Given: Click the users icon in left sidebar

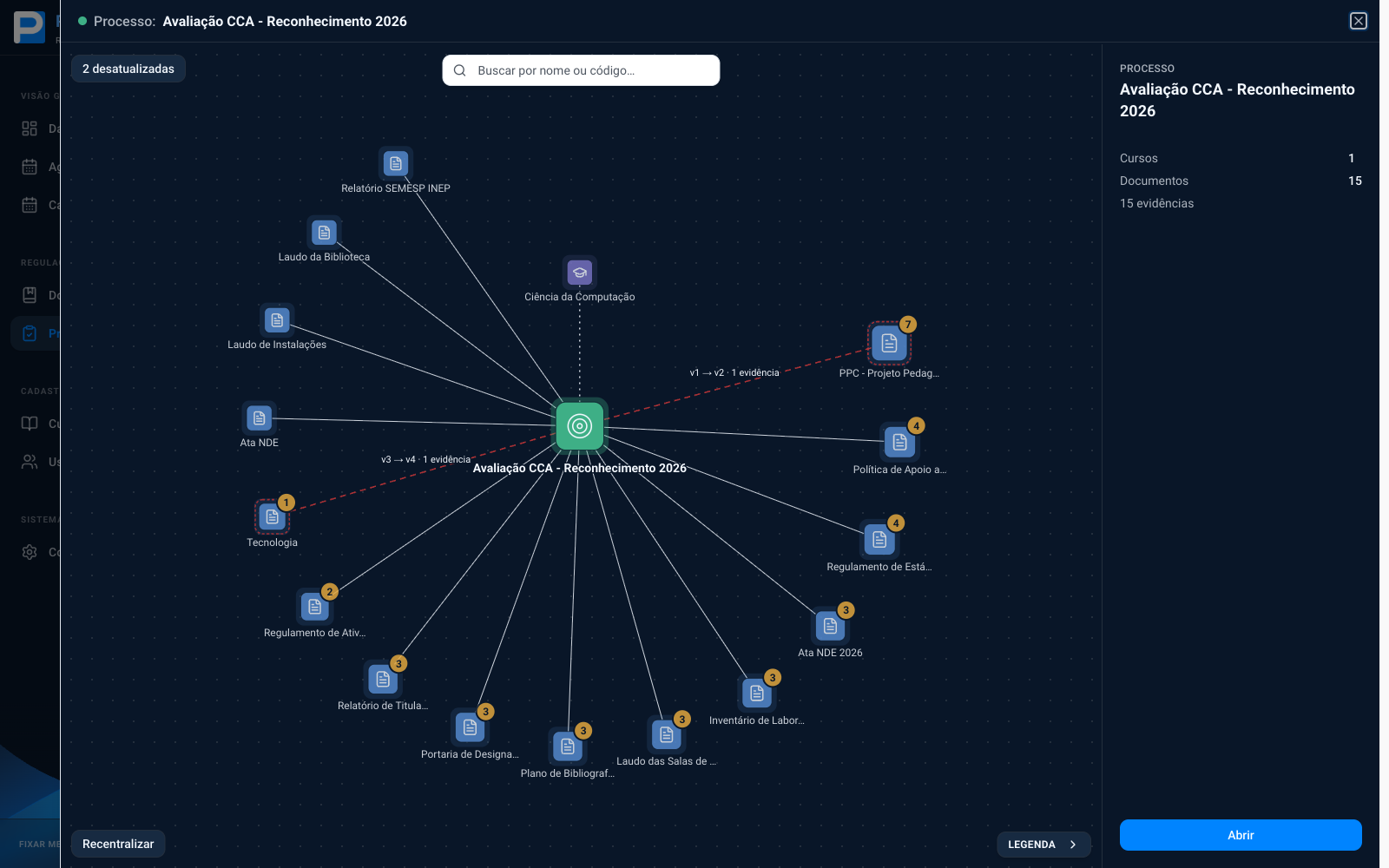Looking at the screenshot, I should 30,462.
